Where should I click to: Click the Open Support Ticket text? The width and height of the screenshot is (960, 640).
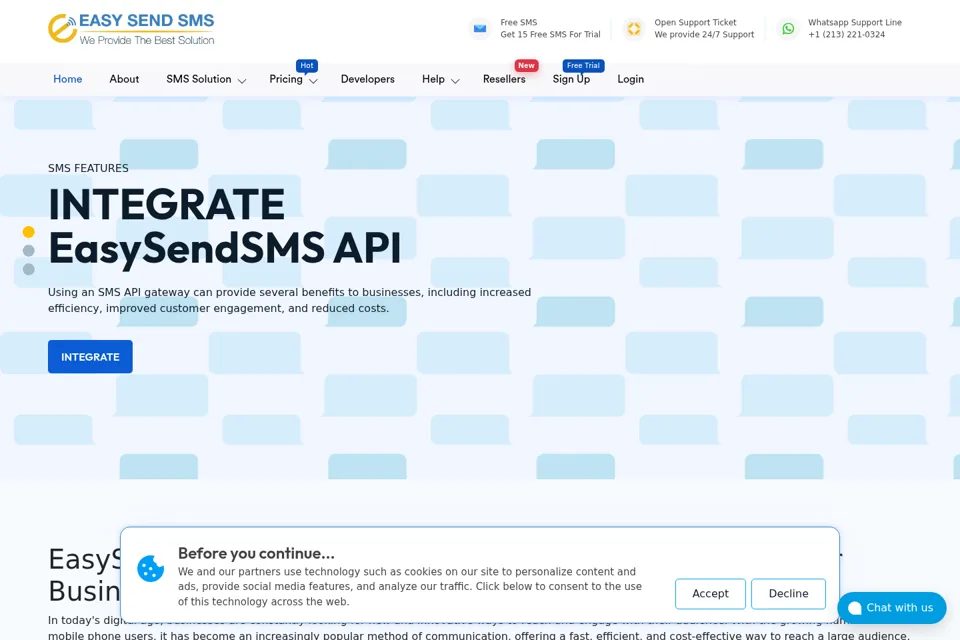695,22
